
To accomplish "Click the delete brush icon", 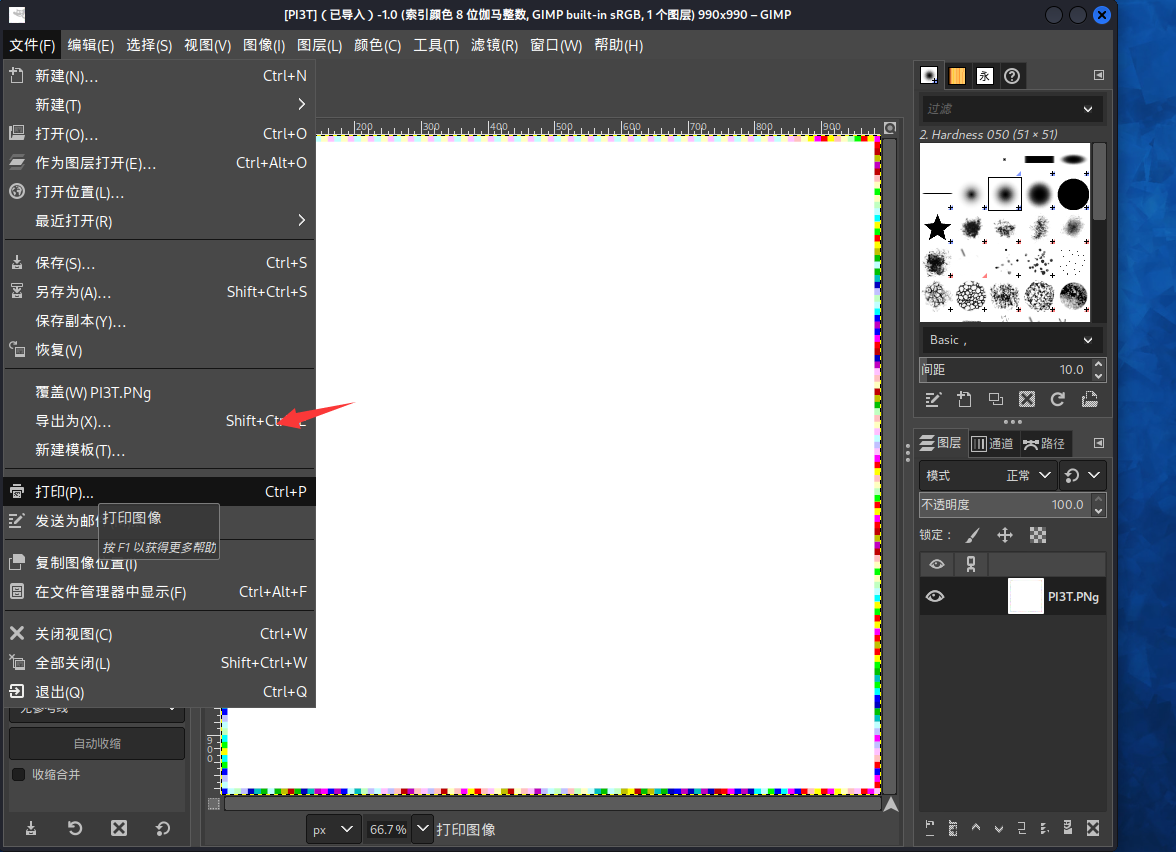I will 1026,399.
